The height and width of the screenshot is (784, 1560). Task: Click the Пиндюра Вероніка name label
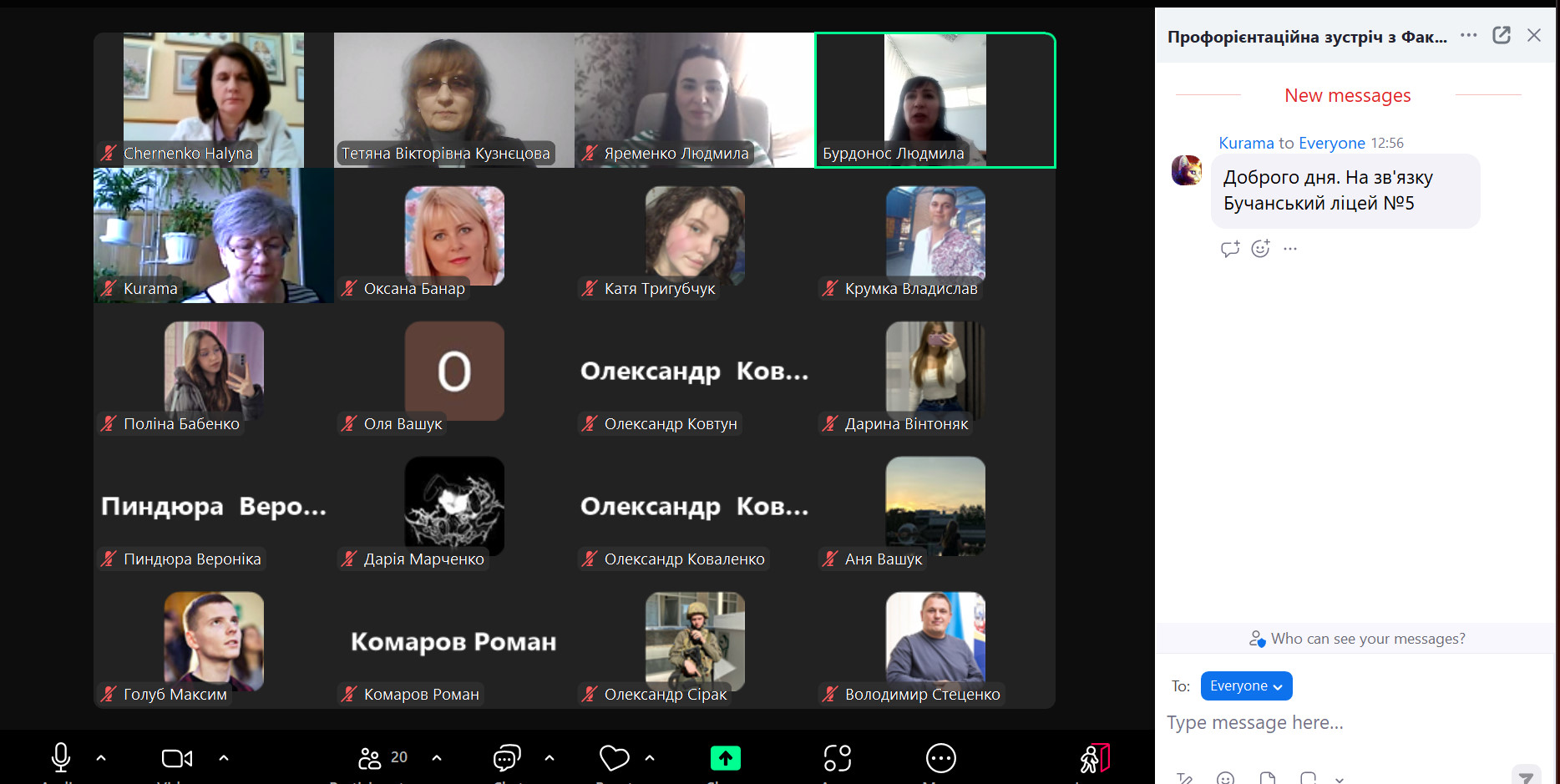coord(192,559)
